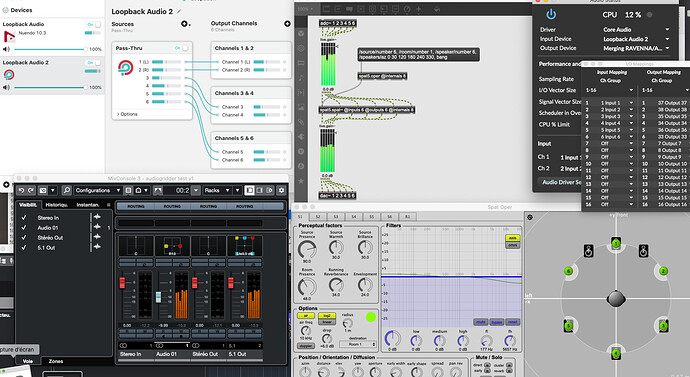
Task: Click the audio power button in Audio Status
Action: (551, 15)
